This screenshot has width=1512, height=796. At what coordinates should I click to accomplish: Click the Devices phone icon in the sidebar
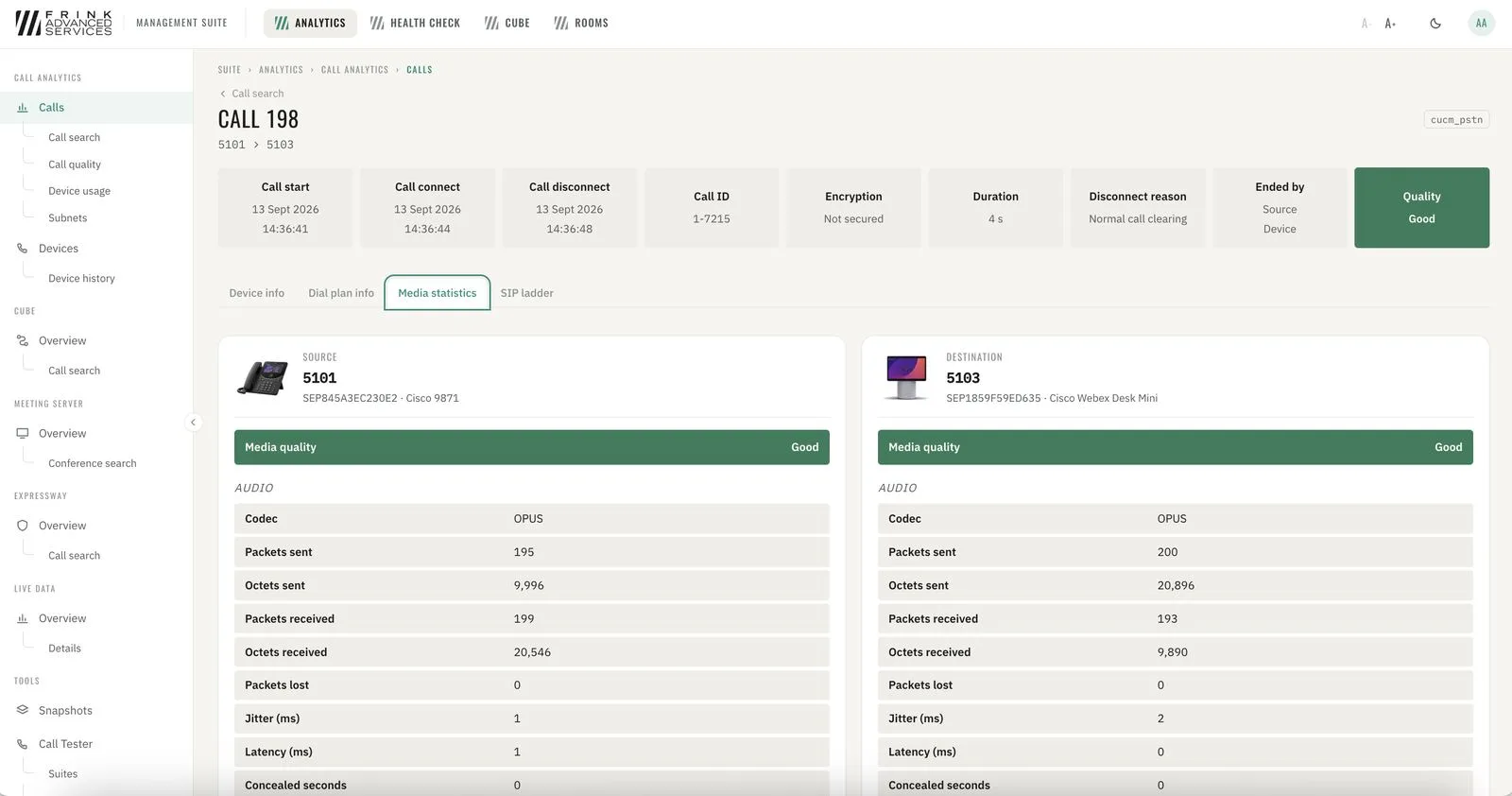tap(23, 249)
